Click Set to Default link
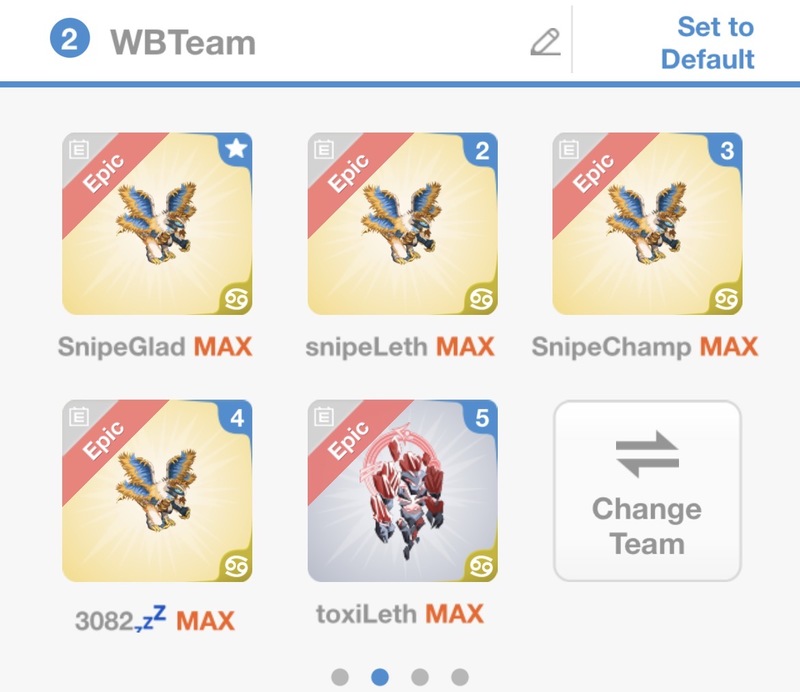800x692 pixels. point(708,43)
